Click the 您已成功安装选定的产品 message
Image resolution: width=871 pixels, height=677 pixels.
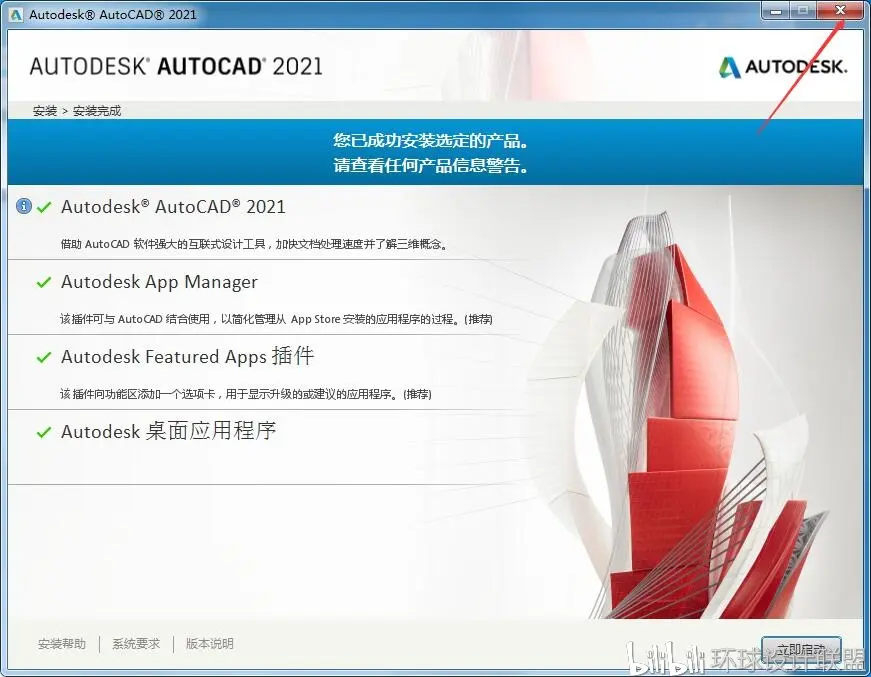[431, 141]
